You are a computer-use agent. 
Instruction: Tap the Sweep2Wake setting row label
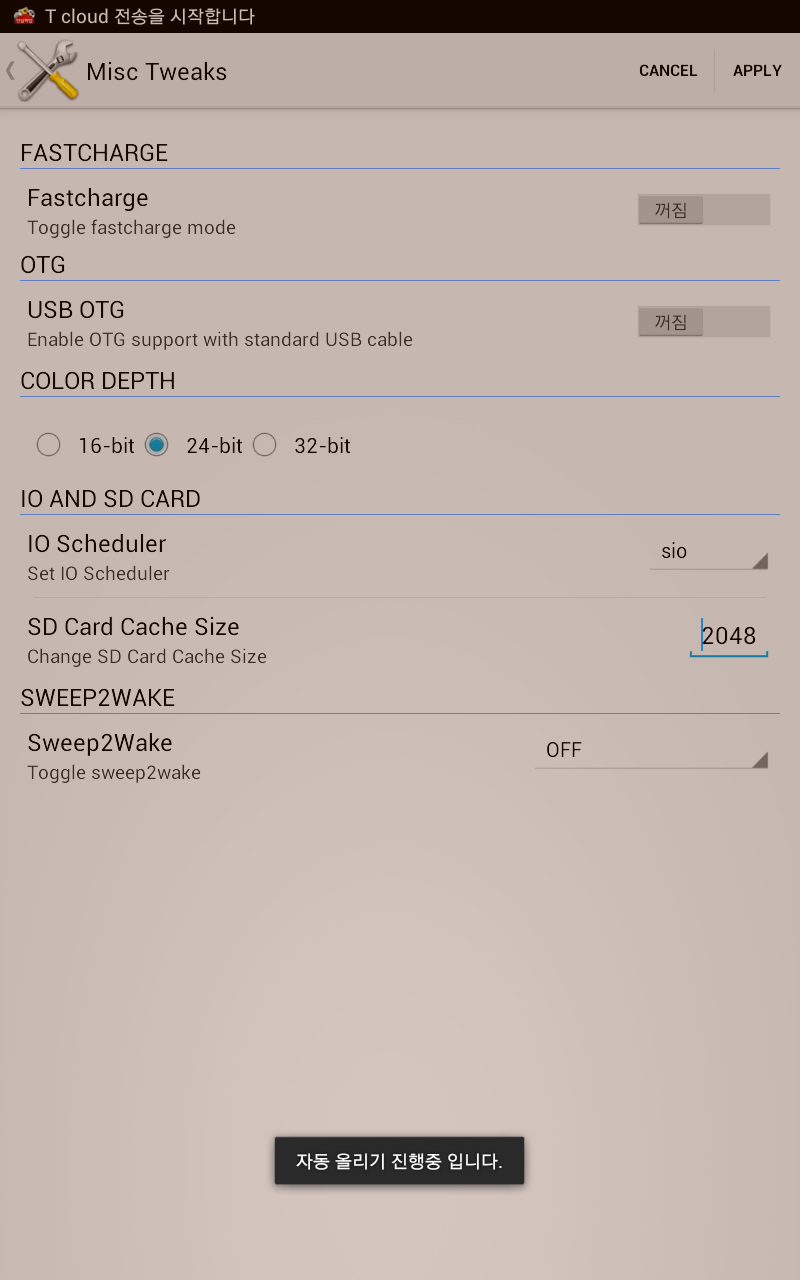pyautogui.click(x=100, y=743)
